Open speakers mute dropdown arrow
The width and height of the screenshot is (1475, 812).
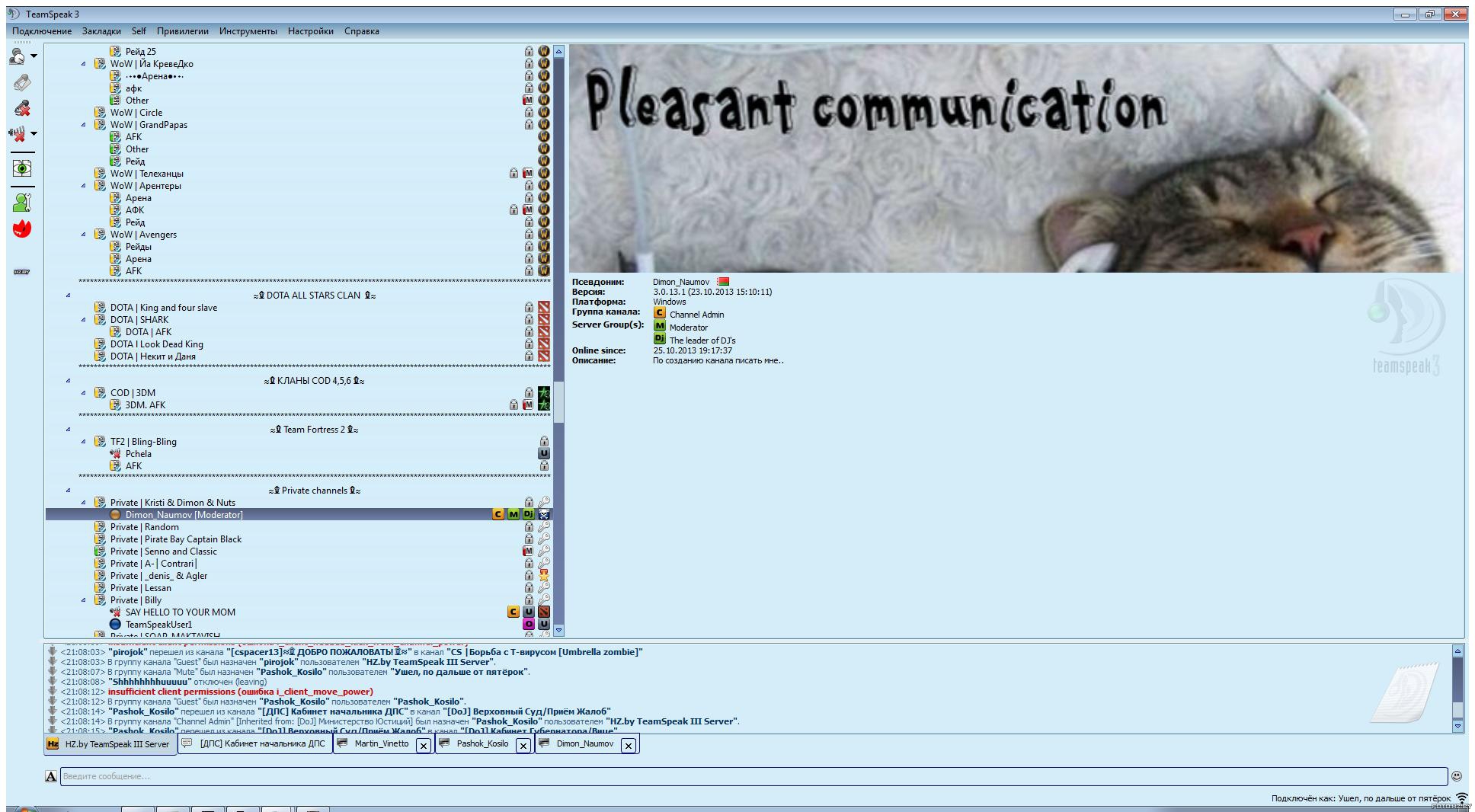point(34,134)
